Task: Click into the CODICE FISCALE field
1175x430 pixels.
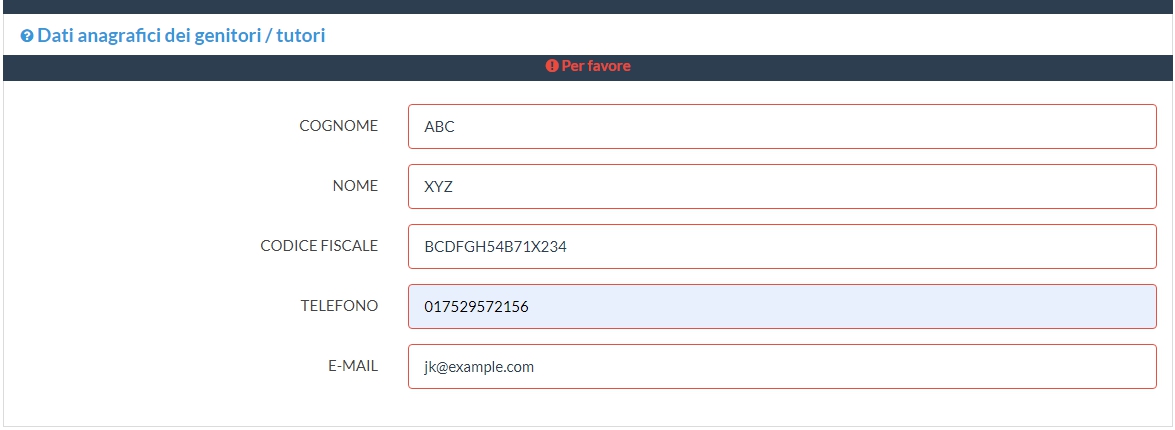Action: 782,247
